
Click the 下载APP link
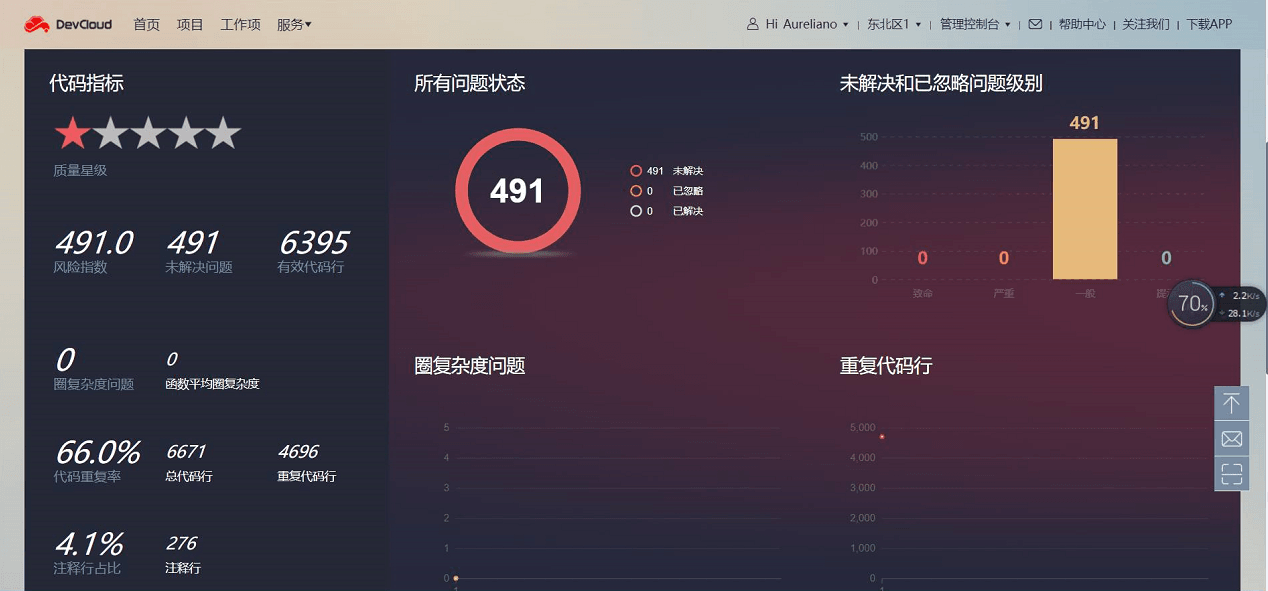(1209, 24)
